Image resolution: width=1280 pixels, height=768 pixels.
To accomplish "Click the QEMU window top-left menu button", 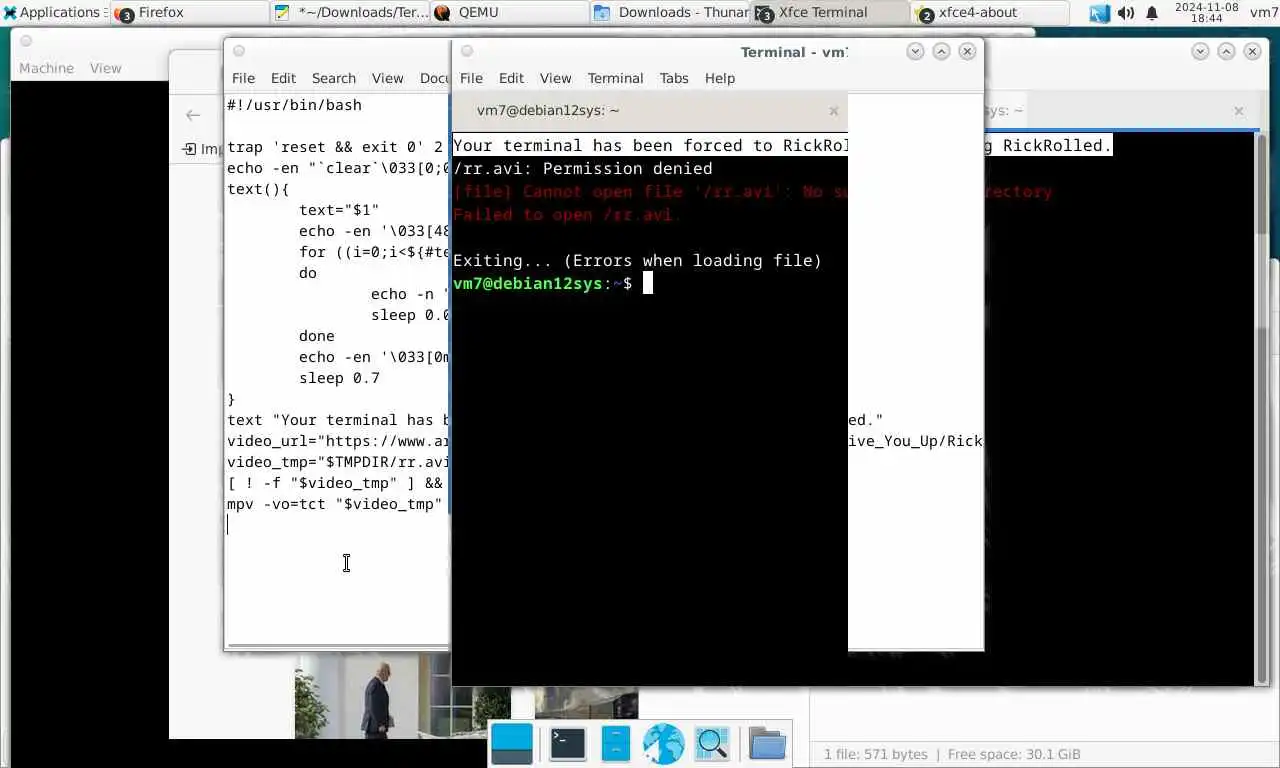I will 26,41.
